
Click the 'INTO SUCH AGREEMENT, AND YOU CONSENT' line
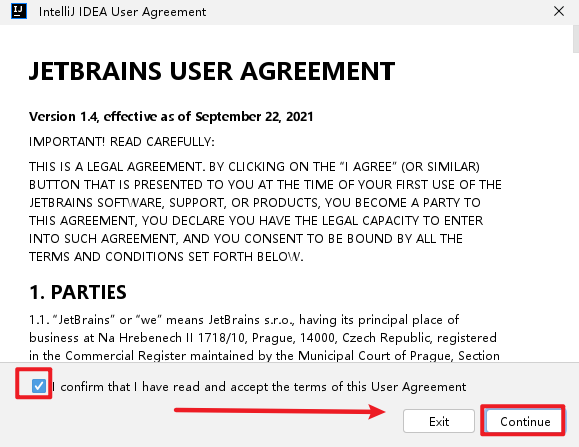[246, 239]
